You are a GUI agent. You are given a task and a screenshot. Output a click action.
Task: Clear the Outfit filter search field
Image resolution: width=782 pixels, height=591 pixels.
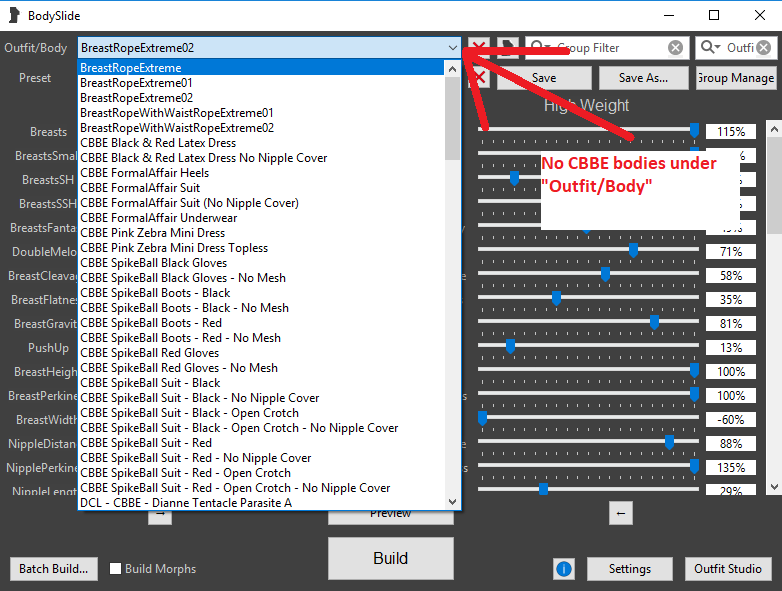[x=764, y=48]
